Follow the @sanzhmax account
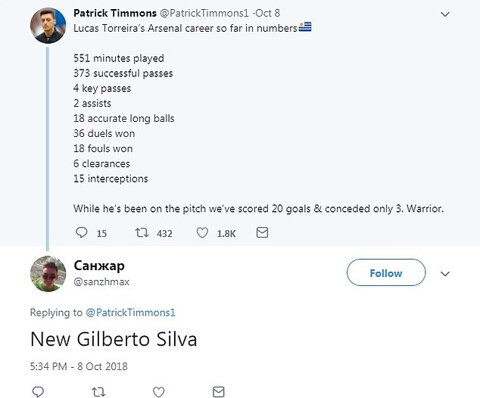480x398 pixels. 386,272
